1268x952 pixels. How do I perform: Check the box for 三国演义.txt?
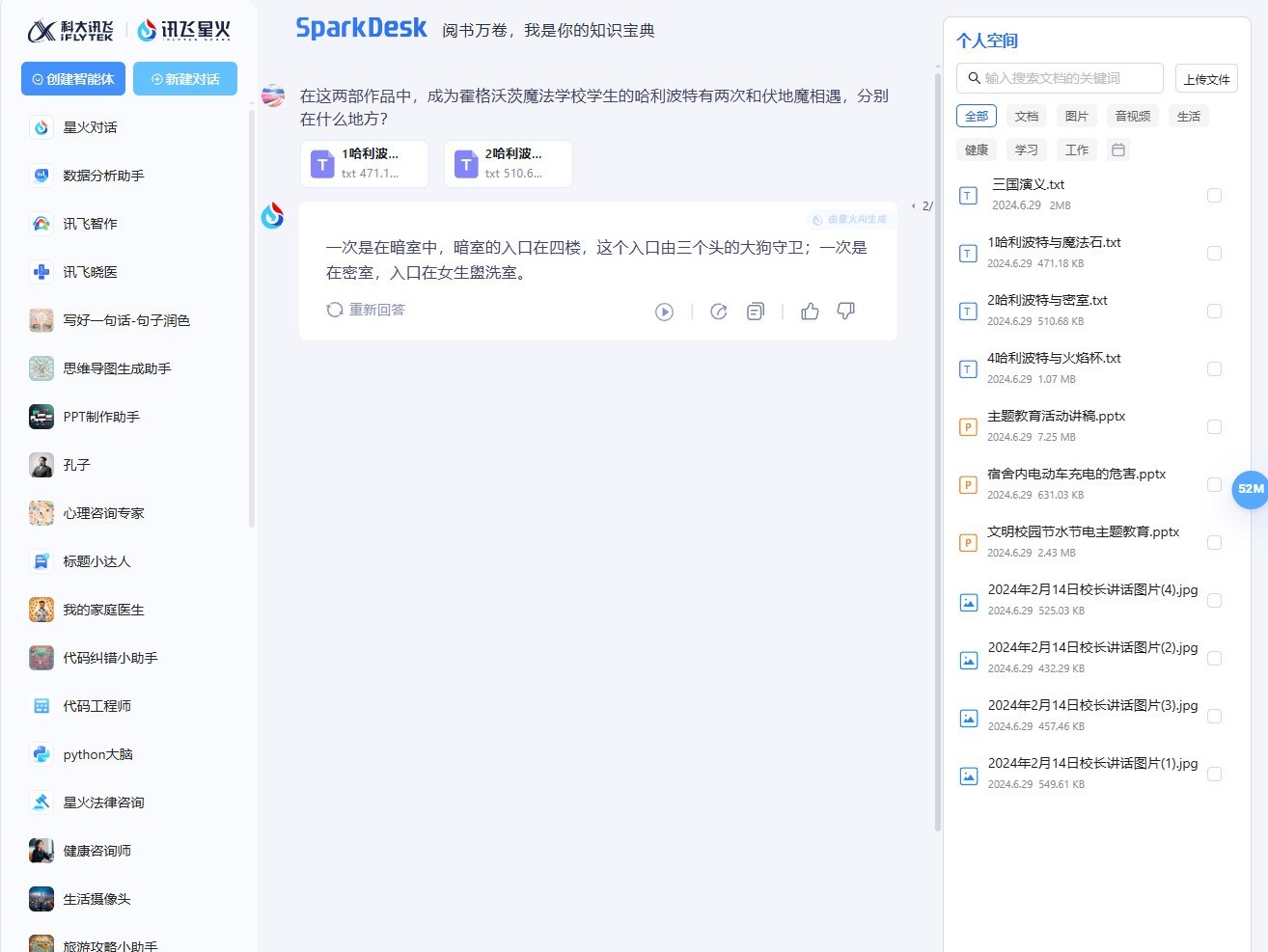(x=1214, y=195)
